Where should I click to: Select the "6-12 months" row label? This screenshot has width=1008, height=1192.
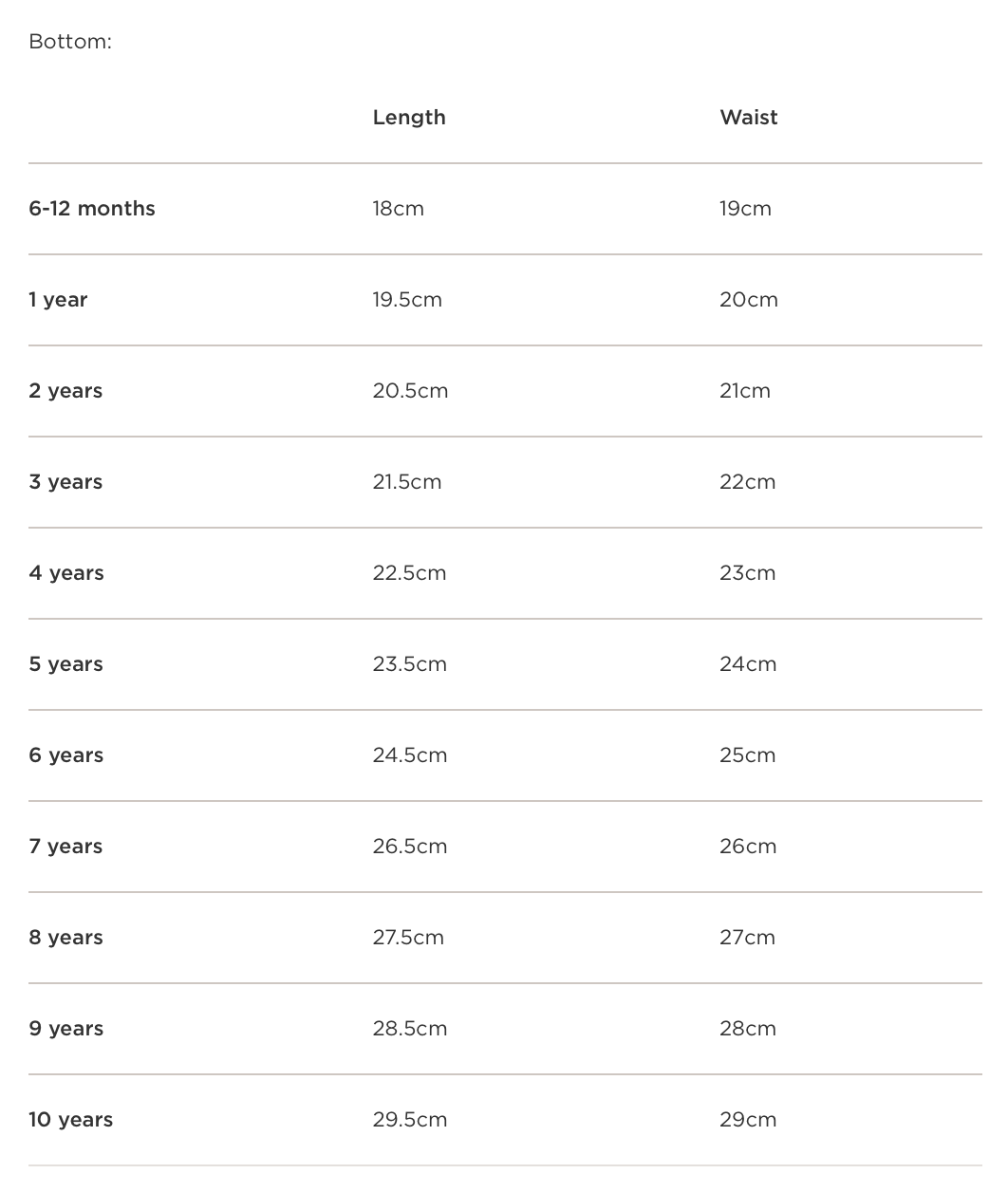92,209
